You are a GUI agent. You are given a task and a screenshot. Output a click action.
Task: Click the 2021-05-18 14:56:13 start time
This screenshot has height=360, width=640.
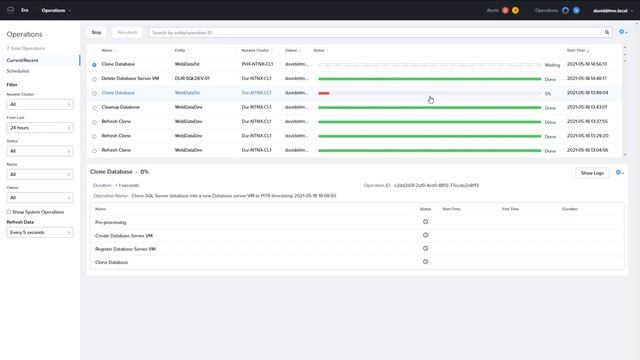tap(587, 64)
